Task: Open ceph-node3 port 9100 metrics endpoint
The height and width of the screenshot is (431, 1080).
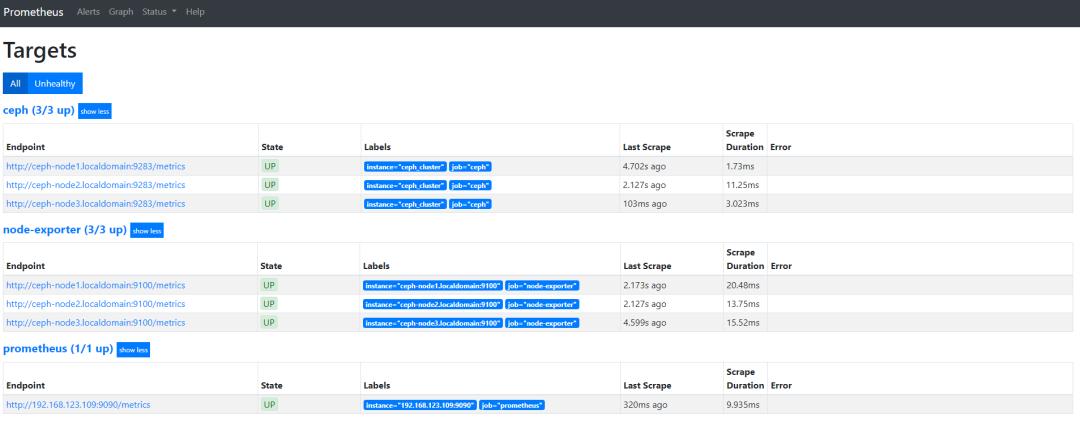Action: point(96,322)
